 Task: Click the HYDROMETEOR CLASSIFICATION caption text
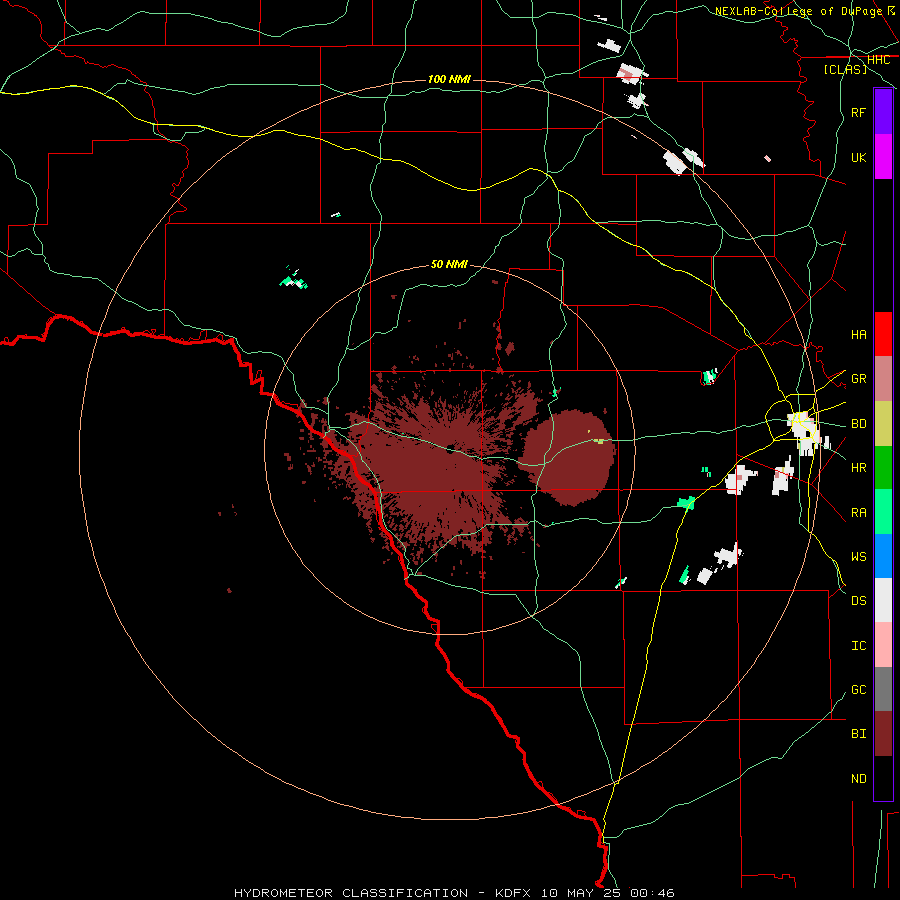click(x=351, y=893)
